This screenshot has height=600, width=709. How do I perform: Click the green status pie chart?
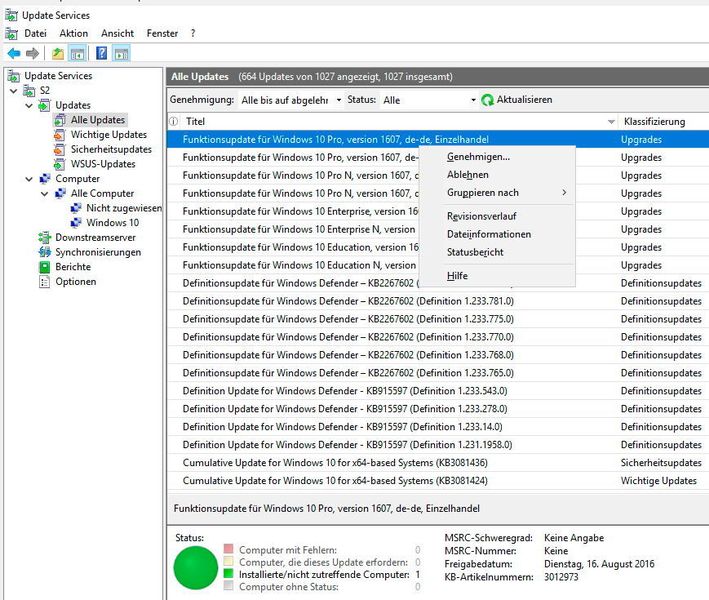196,567
